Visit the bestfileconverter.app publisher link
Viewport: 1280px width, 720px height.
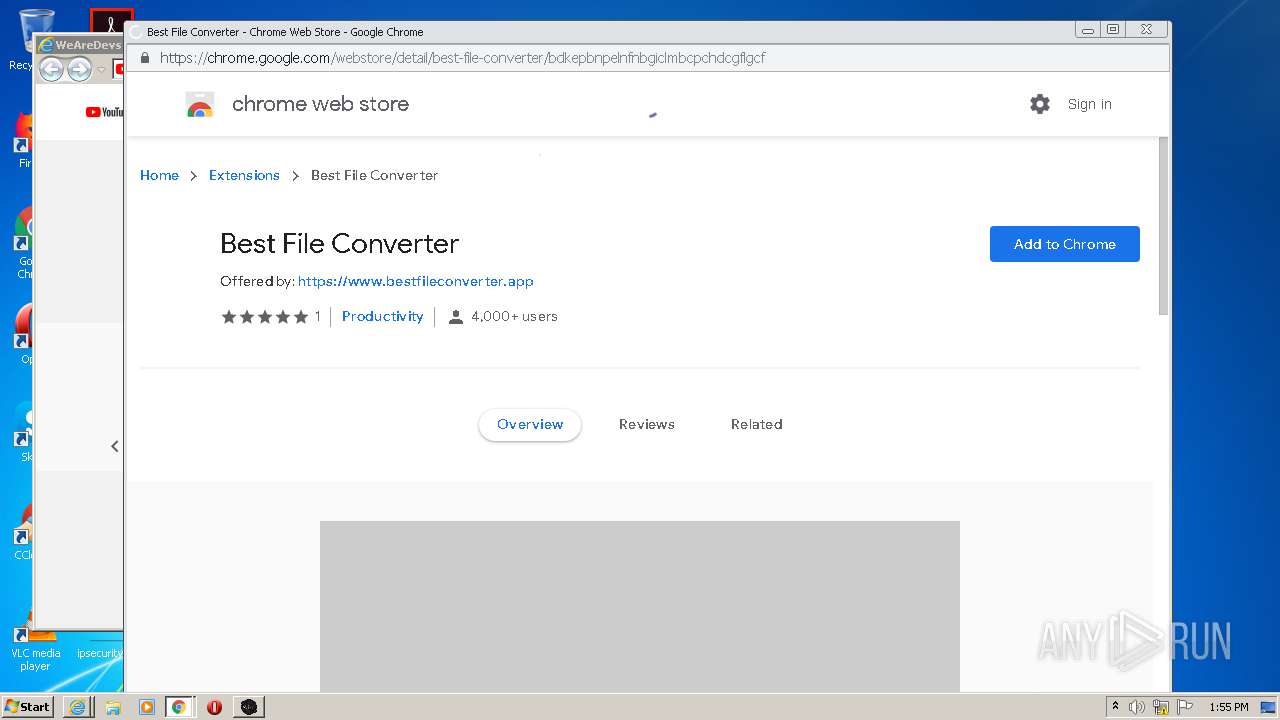click(x=416, y=281)
